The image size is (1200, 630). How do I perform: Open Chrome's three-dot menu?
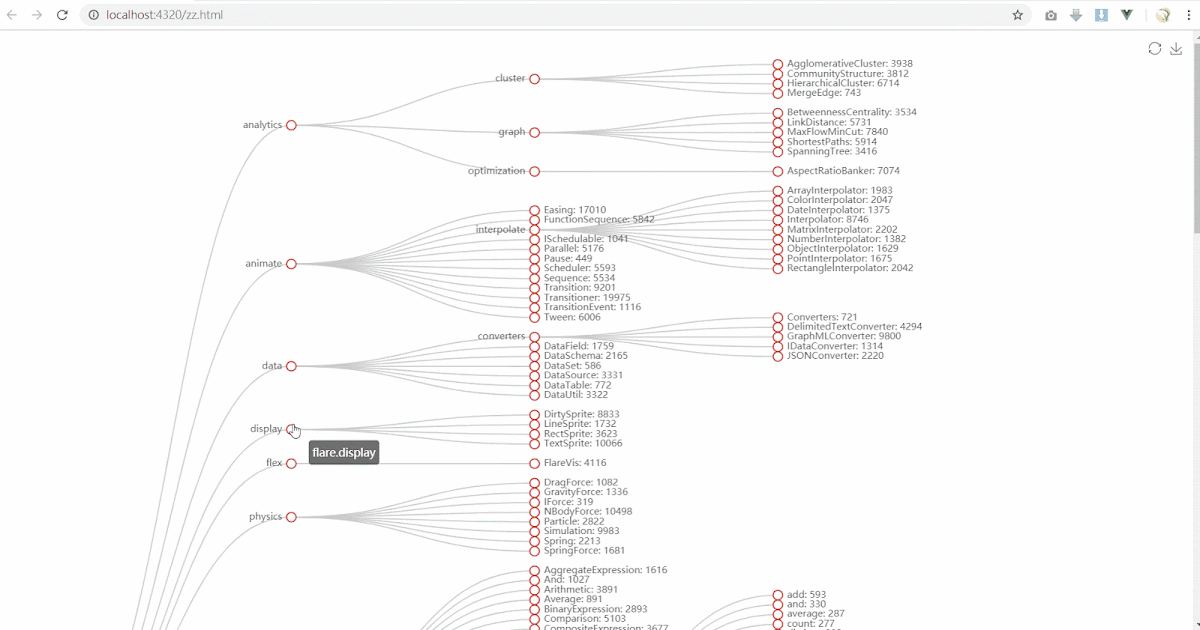(x=1189, y=15)
